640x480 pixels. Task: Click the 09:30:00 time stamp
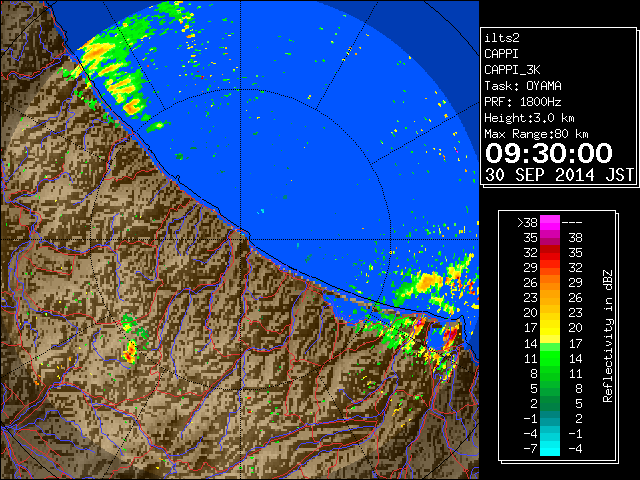point(549,153)
